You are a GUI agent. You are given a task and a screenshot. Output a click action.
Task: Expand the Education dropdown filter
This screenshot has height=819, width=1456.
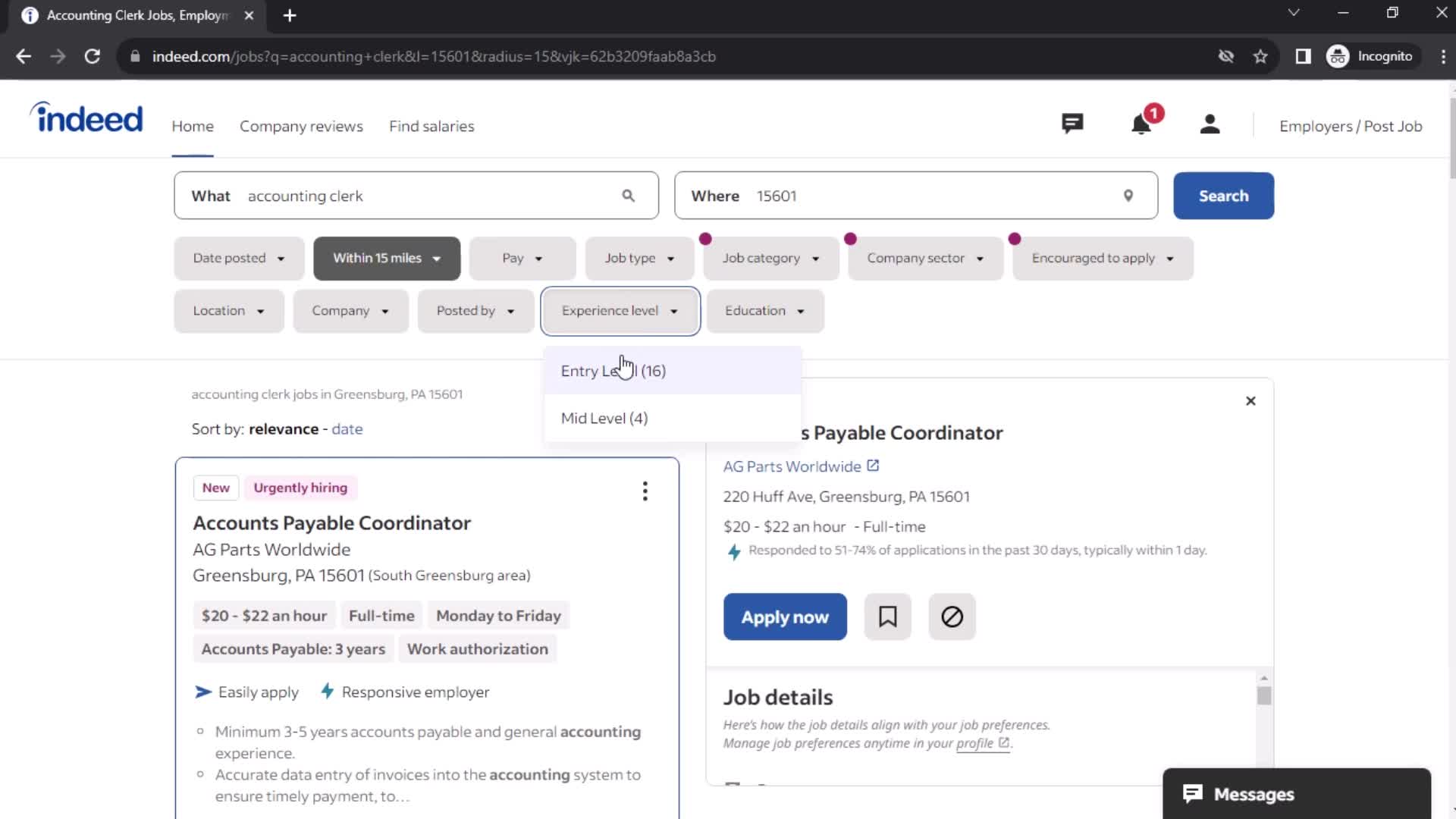(x=764, y=310)
